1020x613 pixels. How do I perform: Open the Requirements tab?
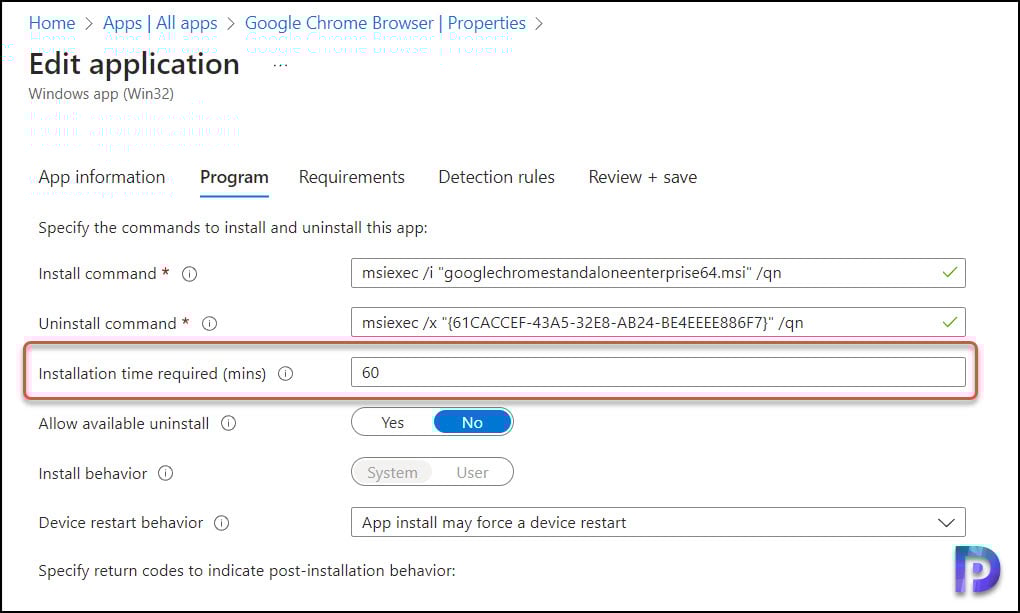tap(351, 177)
